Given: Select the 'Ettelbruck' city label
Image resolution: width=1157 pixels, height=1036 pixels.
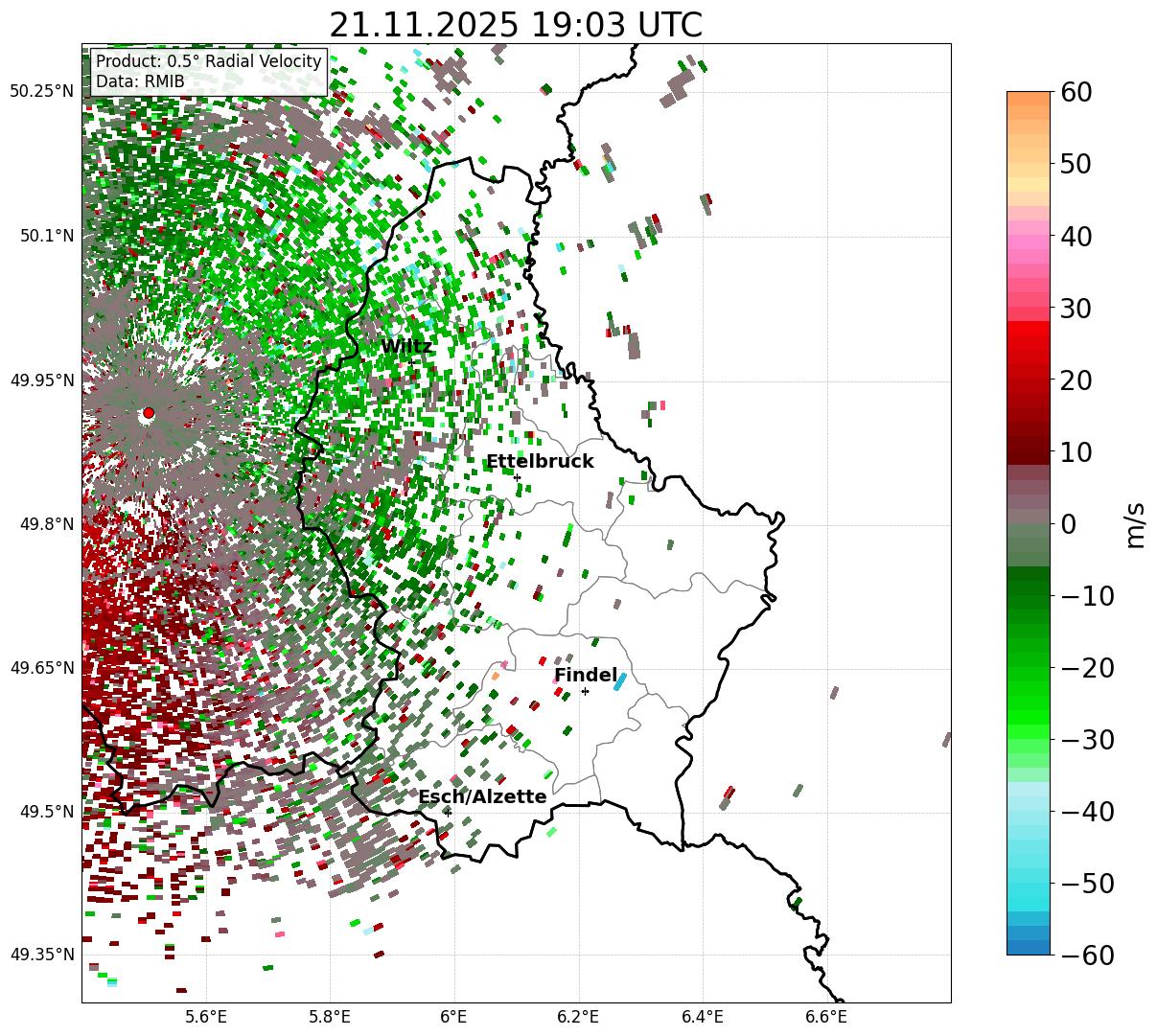Looking at the screenshot, I should (540, 462).
